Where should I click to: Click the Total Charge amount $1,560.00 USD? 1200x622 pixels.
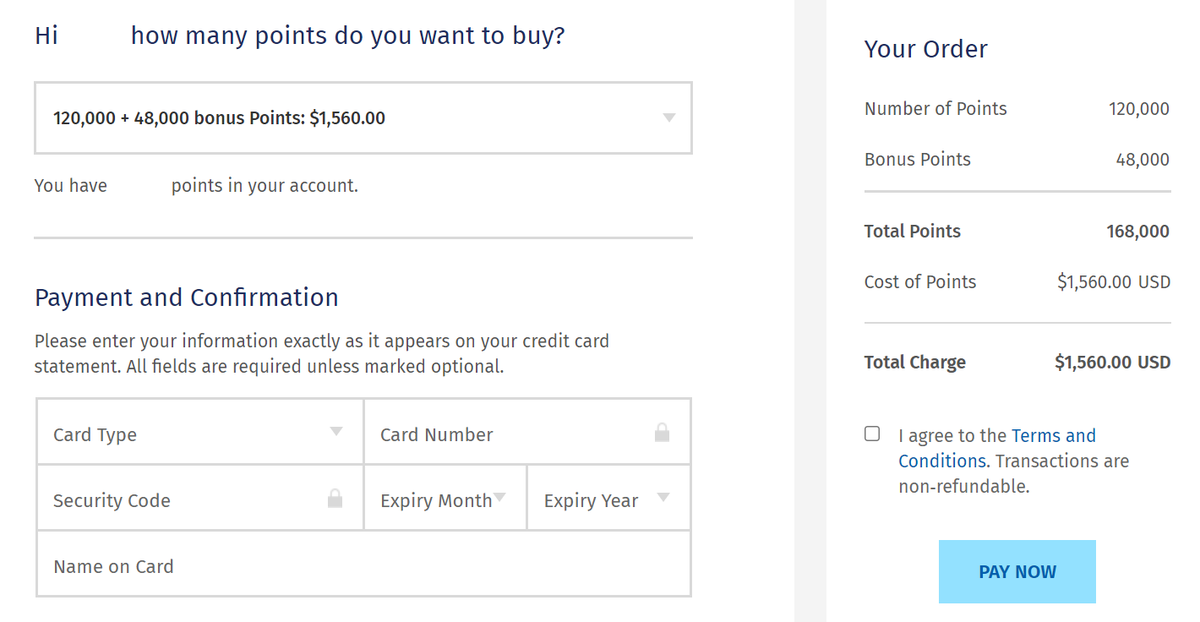pos(1112,362)
